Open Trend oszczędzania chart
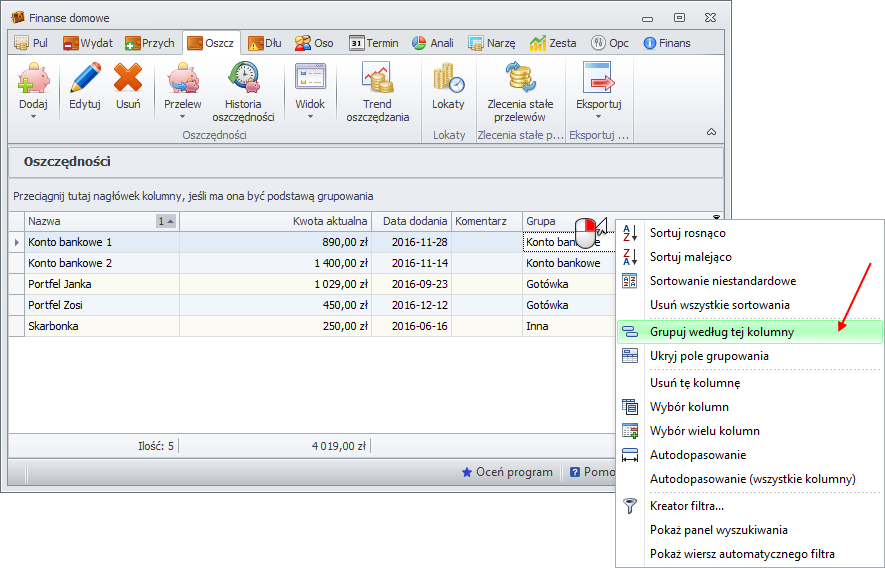 point(377,78)
